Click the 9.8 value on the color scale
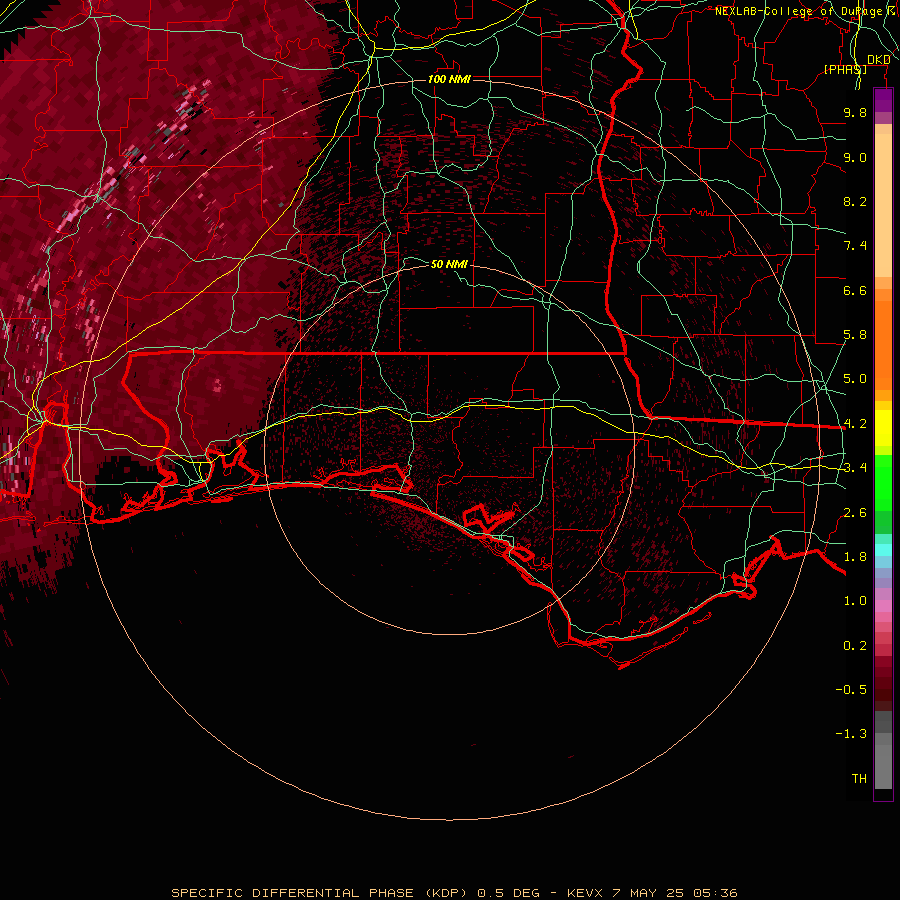This screenshot has height=900, width=900. click(x=855, y=112)
